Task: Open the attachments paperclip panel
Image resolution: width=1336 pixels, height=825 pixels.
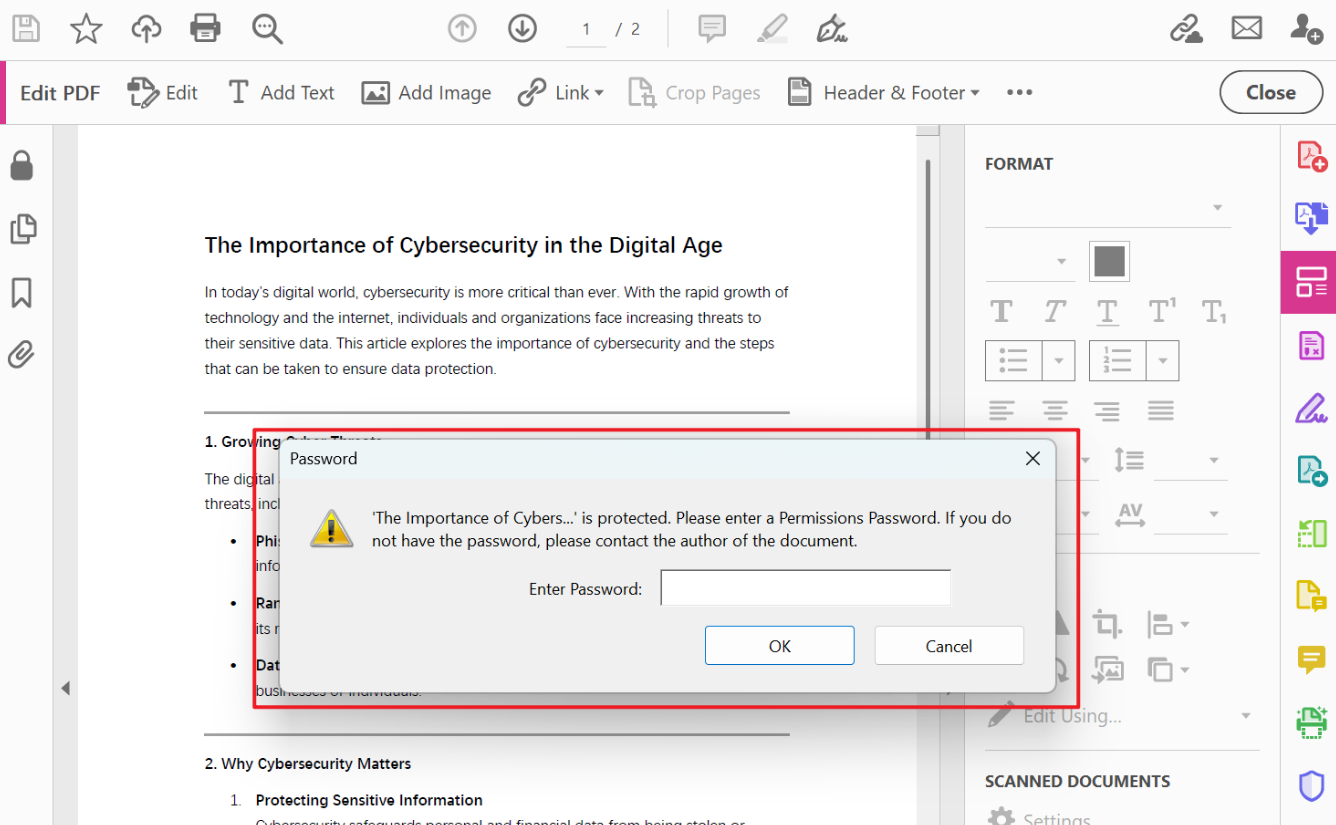Action: pyautogui.click(x=22, y=354)
